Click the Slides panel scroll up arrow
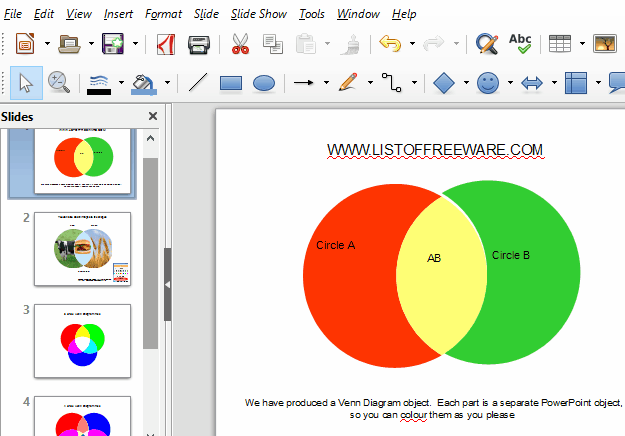 click(150, 139)
